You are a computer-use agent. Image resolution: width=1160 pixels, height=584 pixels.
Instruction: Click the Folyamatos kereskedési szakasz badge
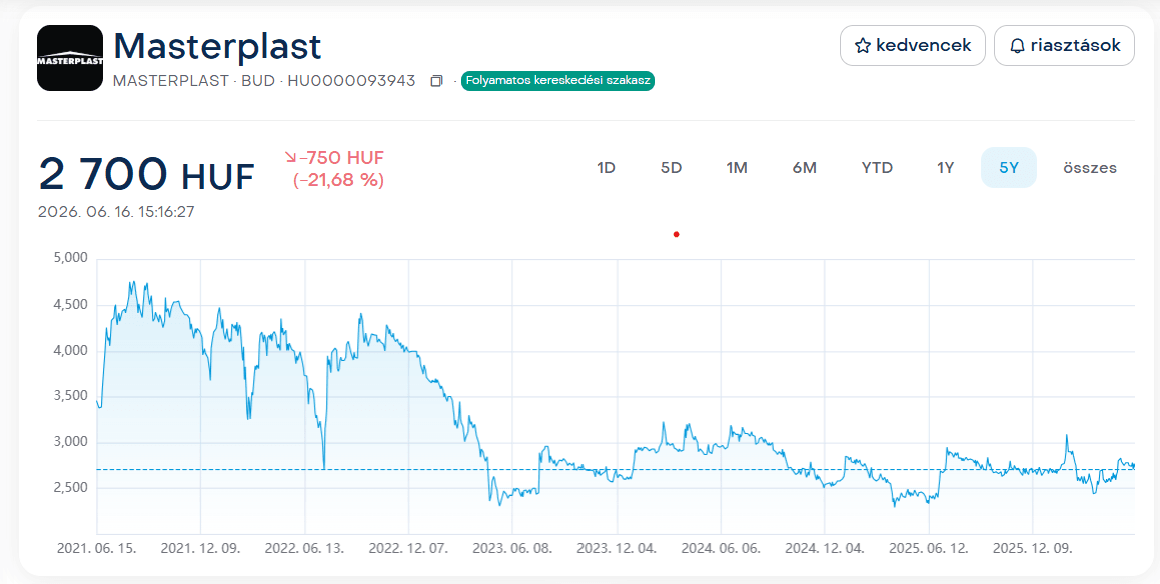[x=557, y=81]
